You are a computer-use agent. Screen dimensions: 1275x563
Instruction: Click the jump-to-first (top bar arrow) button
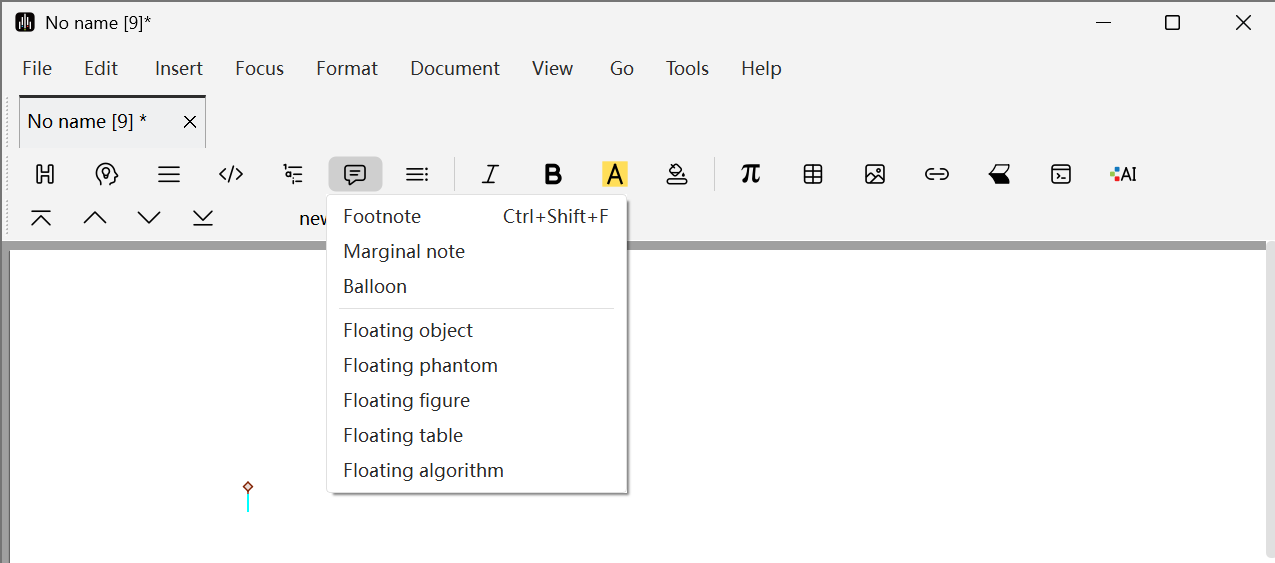click(x=41, y=217)
